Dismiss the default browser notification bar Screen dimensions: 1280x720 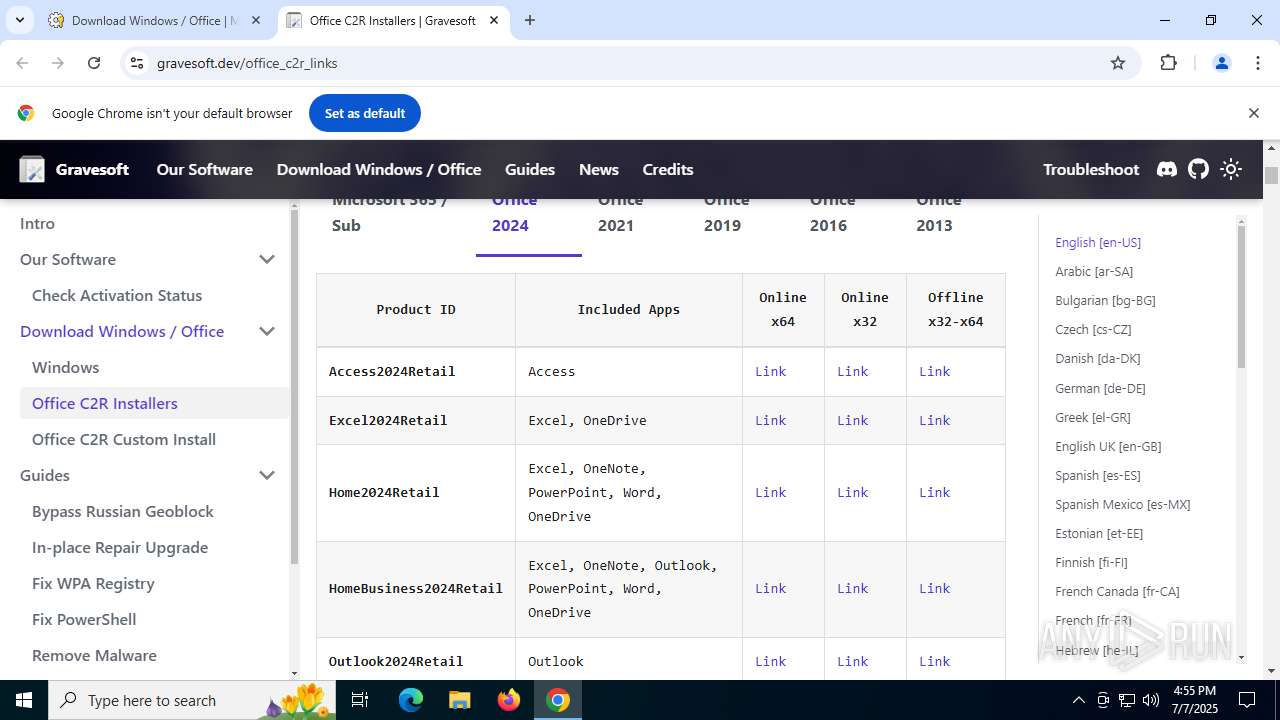tap(1253, 113)
